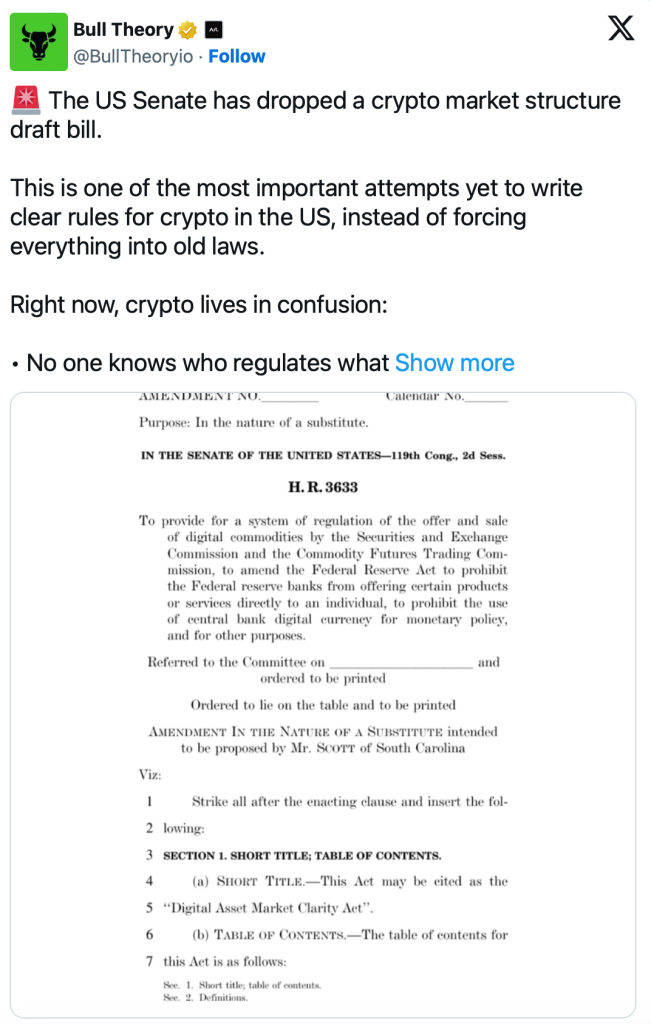The width and height of the screenshot is (651, 1024).
Task: Click 'Mr. Scott of South Carolina' line
Action: 322,747
